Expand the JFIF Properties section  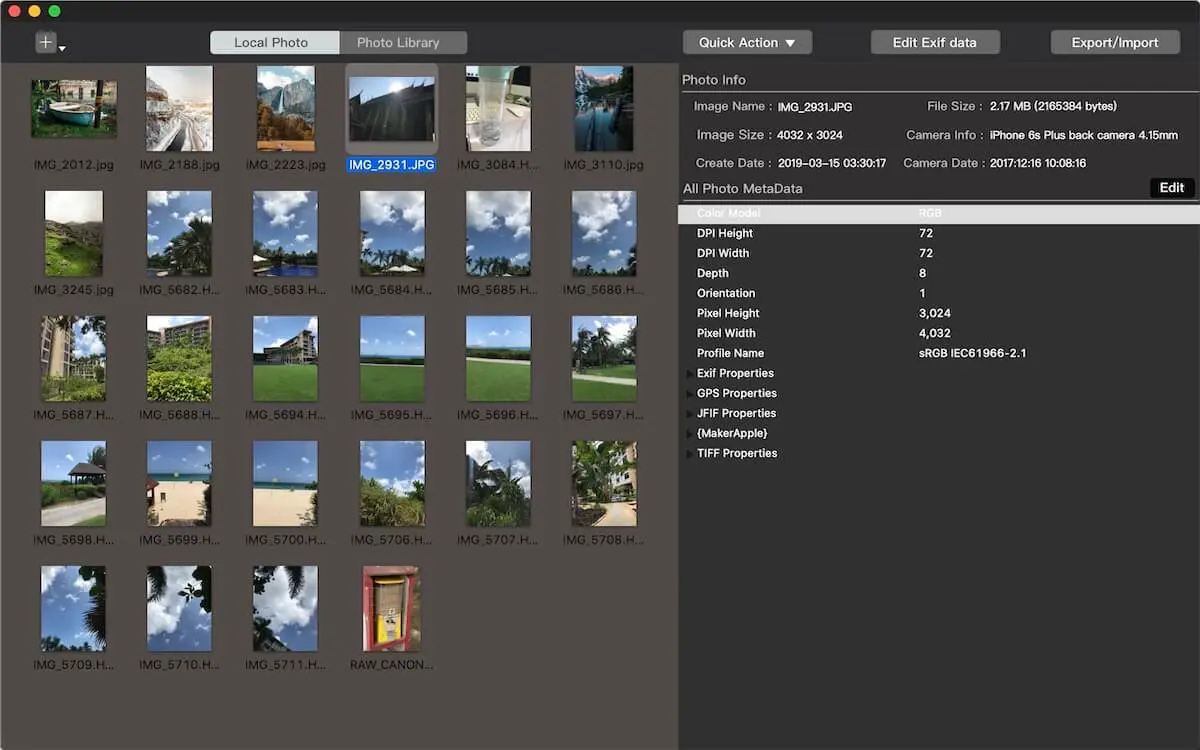[x=688, y=414]
